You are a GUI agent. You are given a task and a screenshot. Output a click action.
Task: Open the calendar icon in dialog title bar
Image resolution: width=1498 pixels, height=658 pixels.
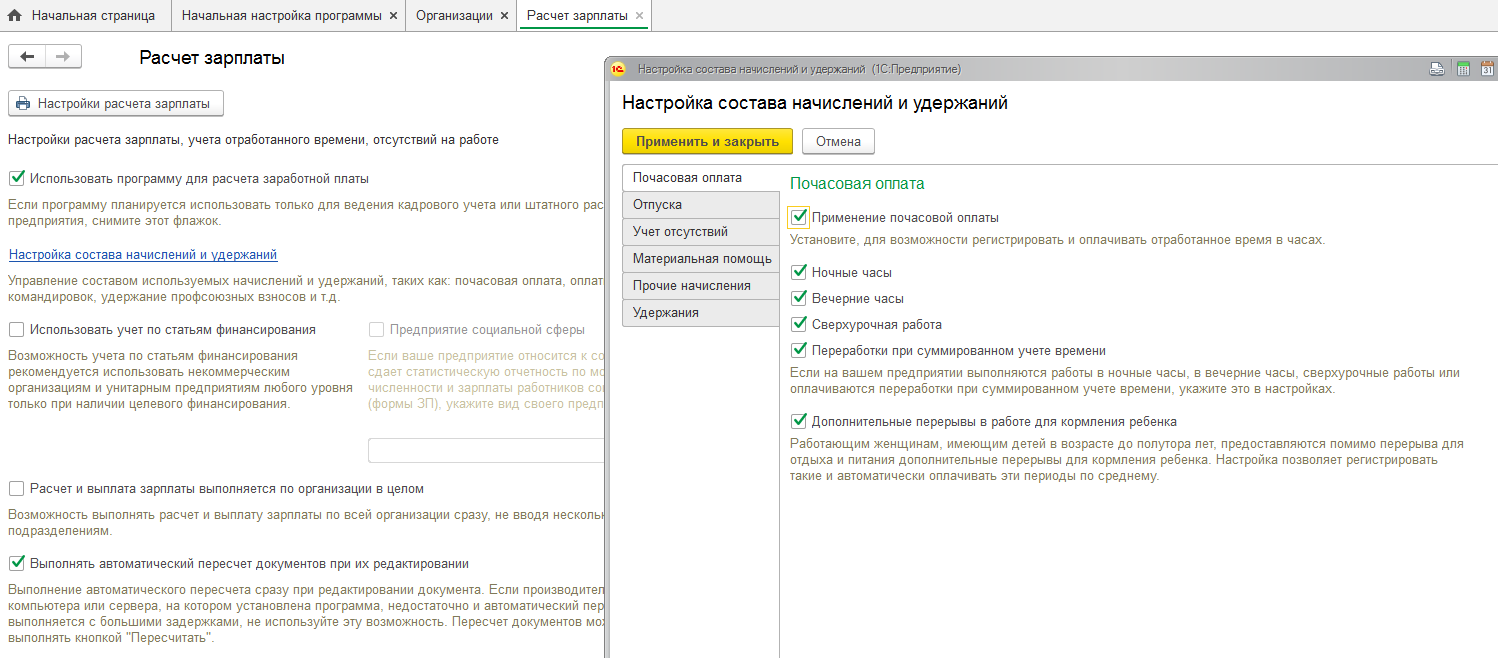[x=1487, y=69]
